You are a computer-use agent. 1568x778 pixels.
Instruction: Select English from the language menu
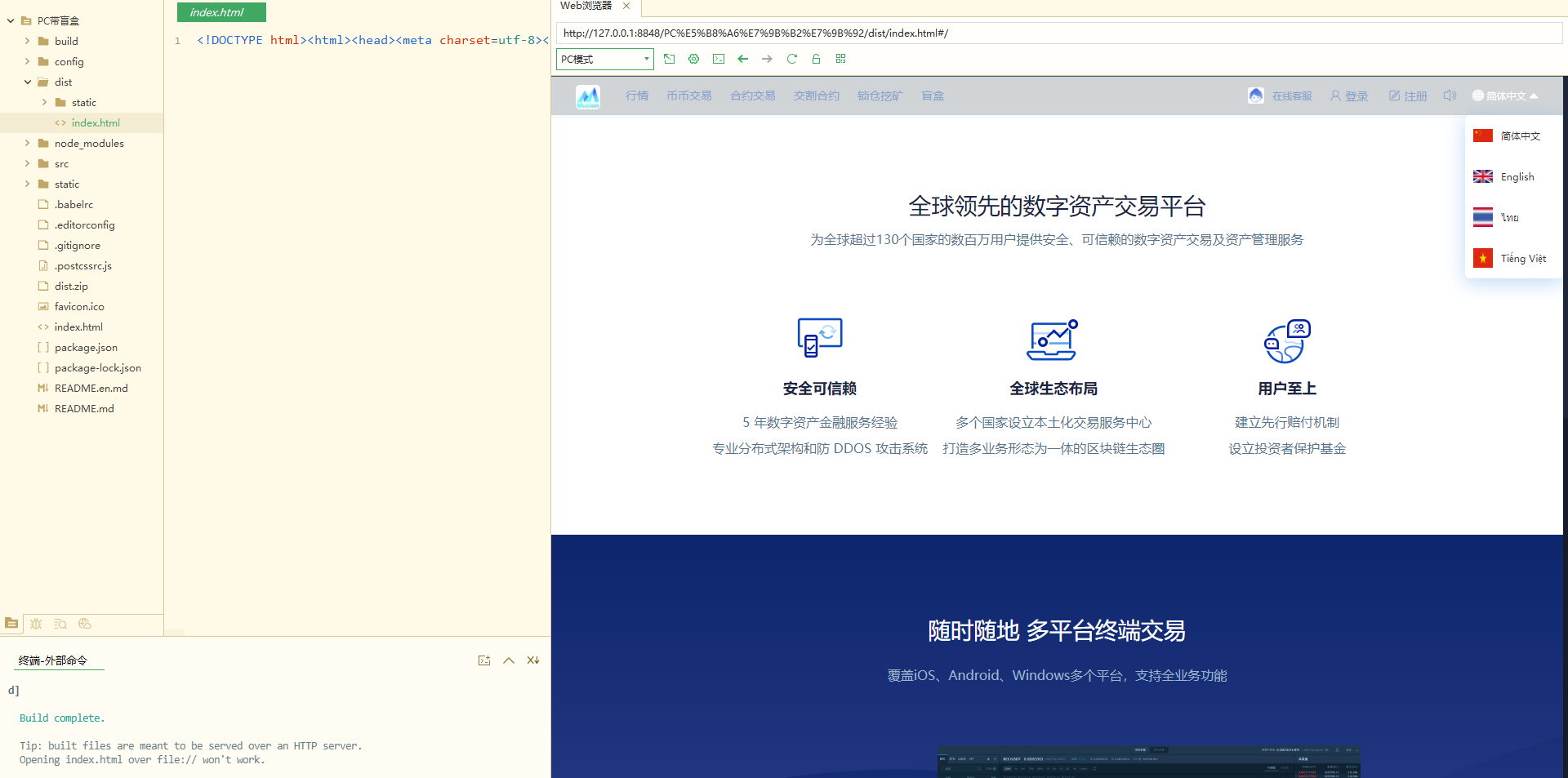click(x=1517, y=177)
